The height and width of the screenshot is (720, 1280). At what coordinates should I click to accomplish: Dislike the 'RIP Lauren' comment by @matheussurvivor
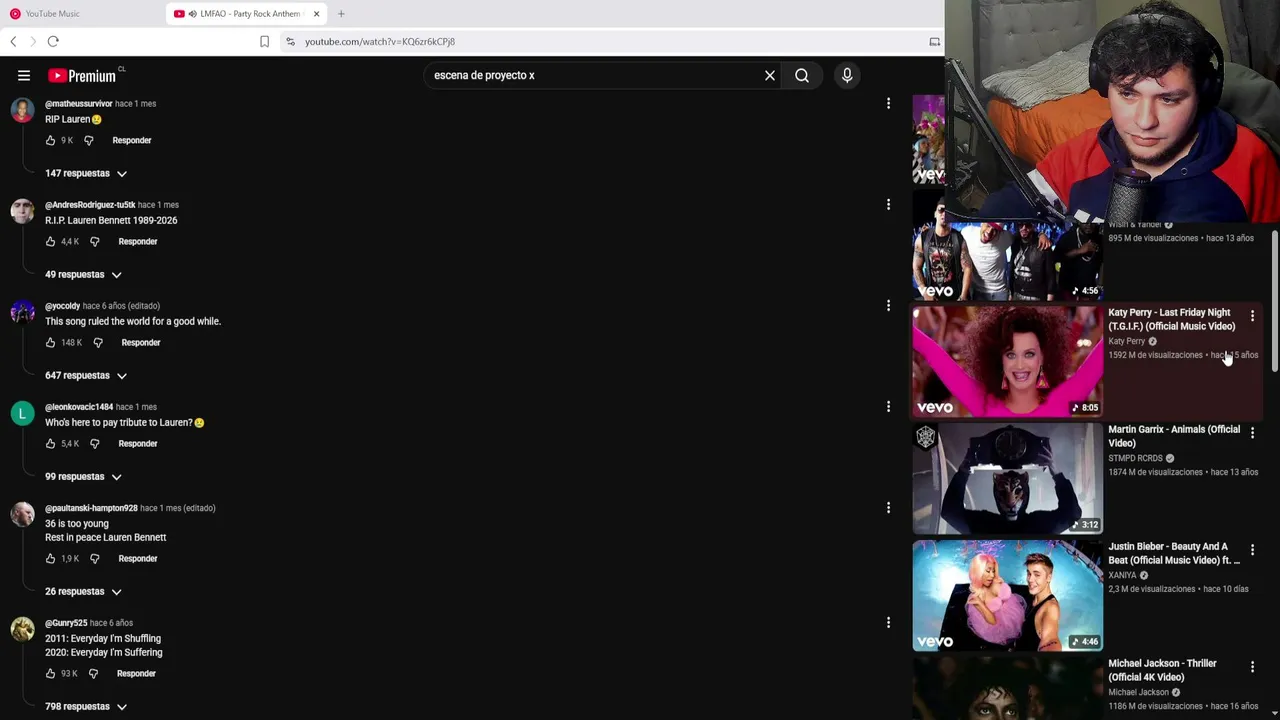[x=88, y=140]
